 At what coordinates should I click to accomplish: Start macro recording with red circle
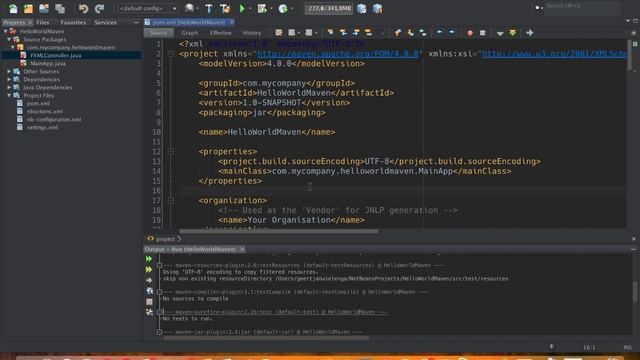(470, 33)
